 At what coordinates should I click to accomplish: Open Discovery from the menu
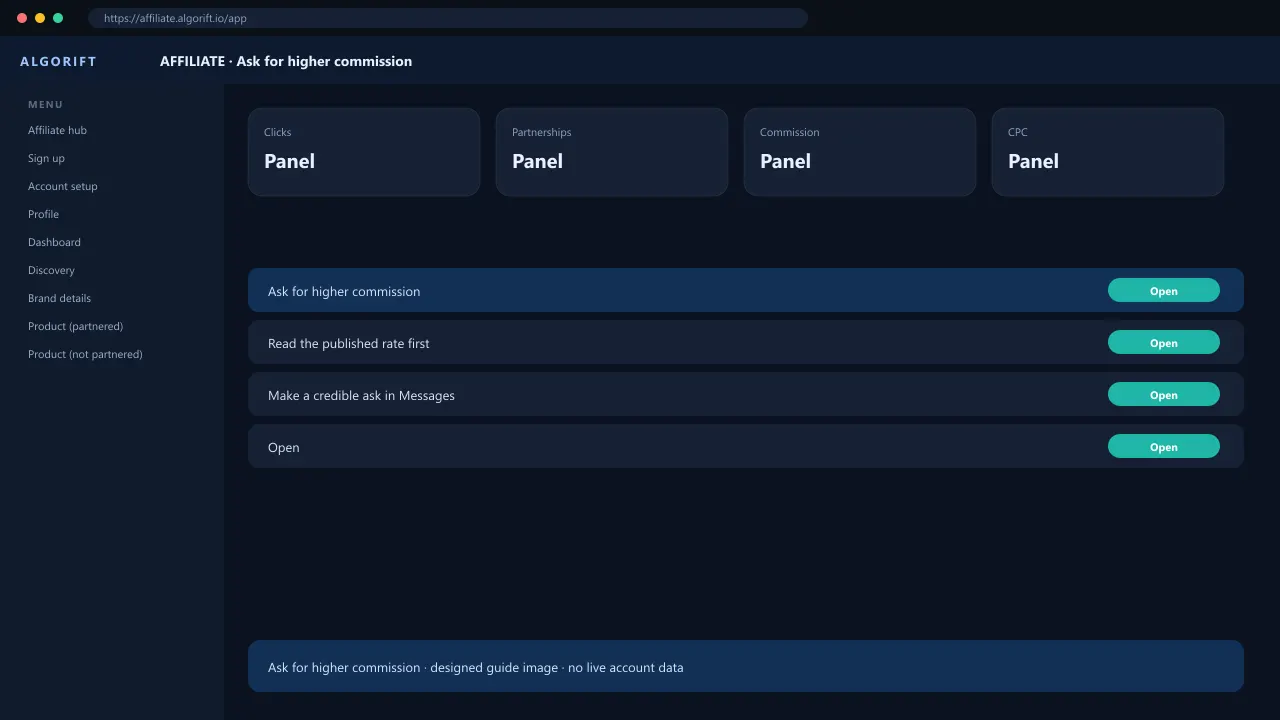coord(51,270)
